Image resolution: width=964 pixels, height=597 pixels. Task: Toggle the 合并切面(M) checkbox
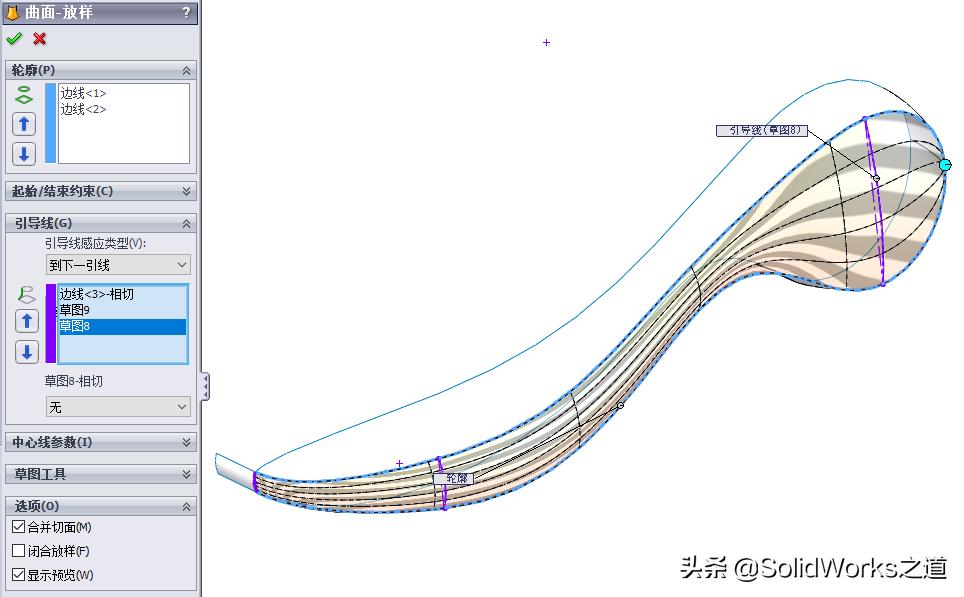[x=16, y=527]
